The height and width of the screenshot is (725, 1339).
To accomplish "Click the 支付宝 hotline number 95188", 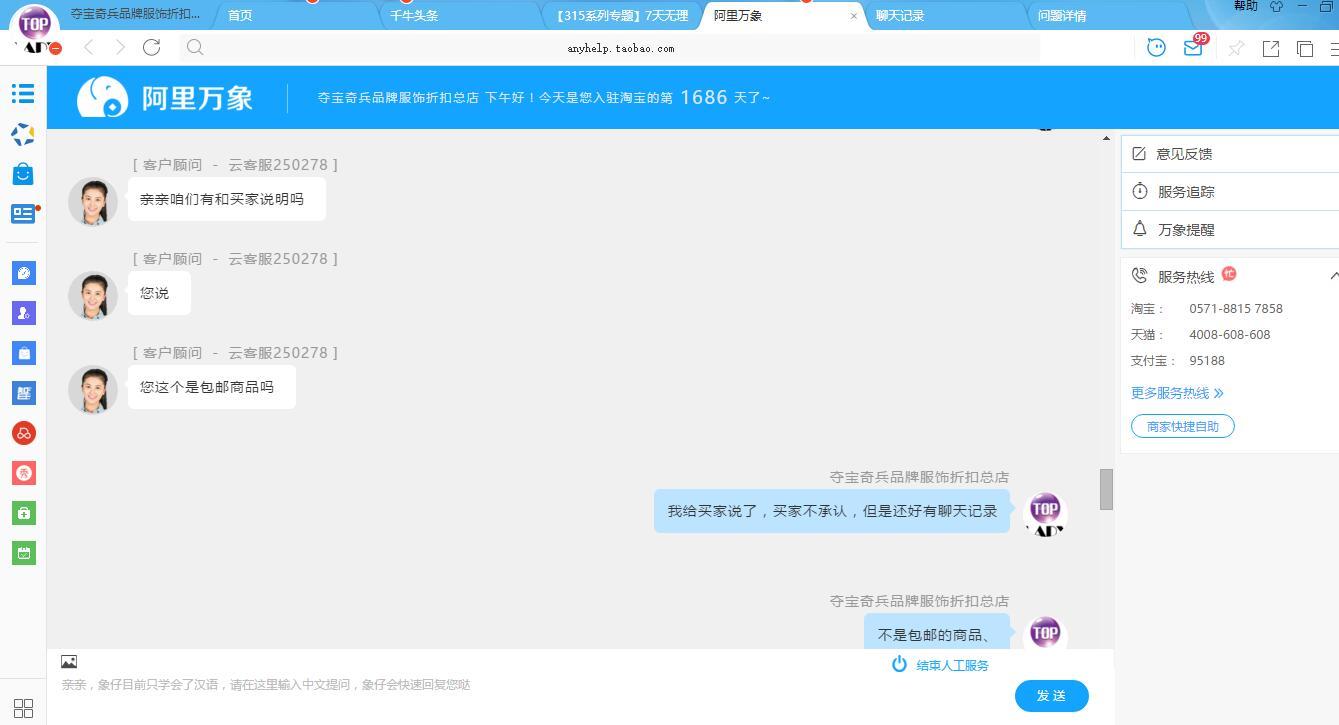I will (x=1207, y=361).
